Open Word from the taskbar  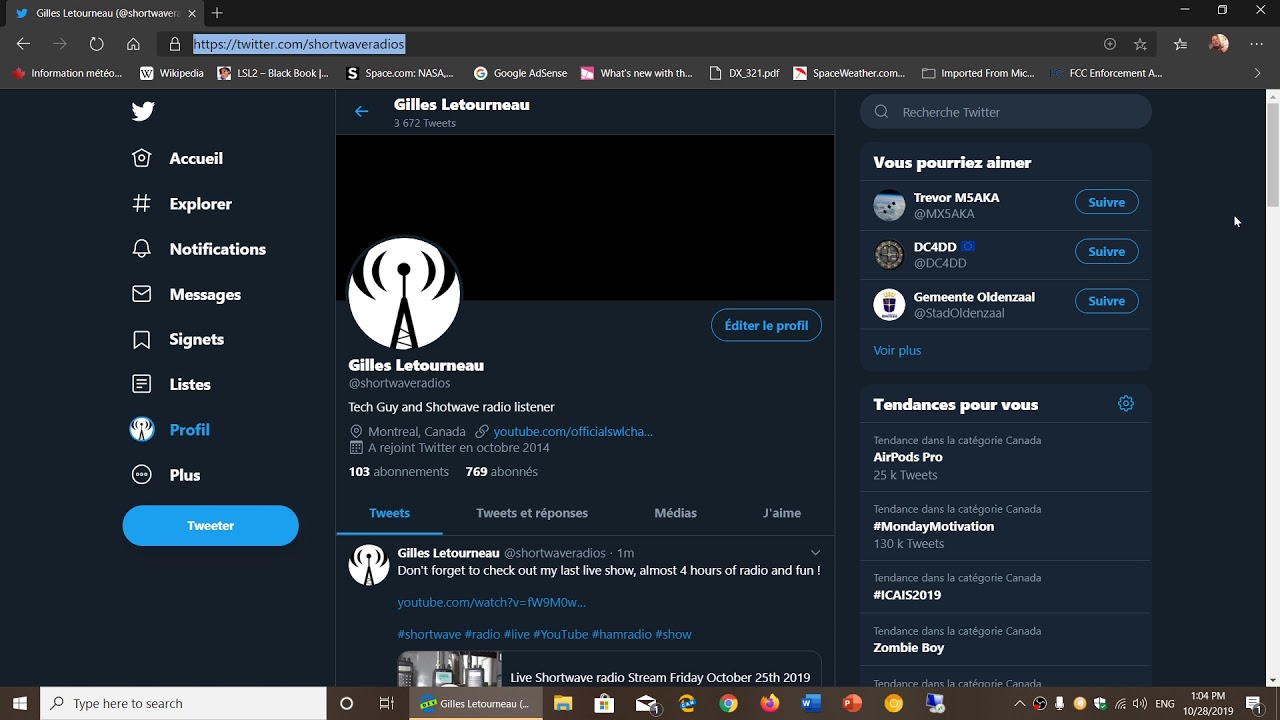point(811,704)
